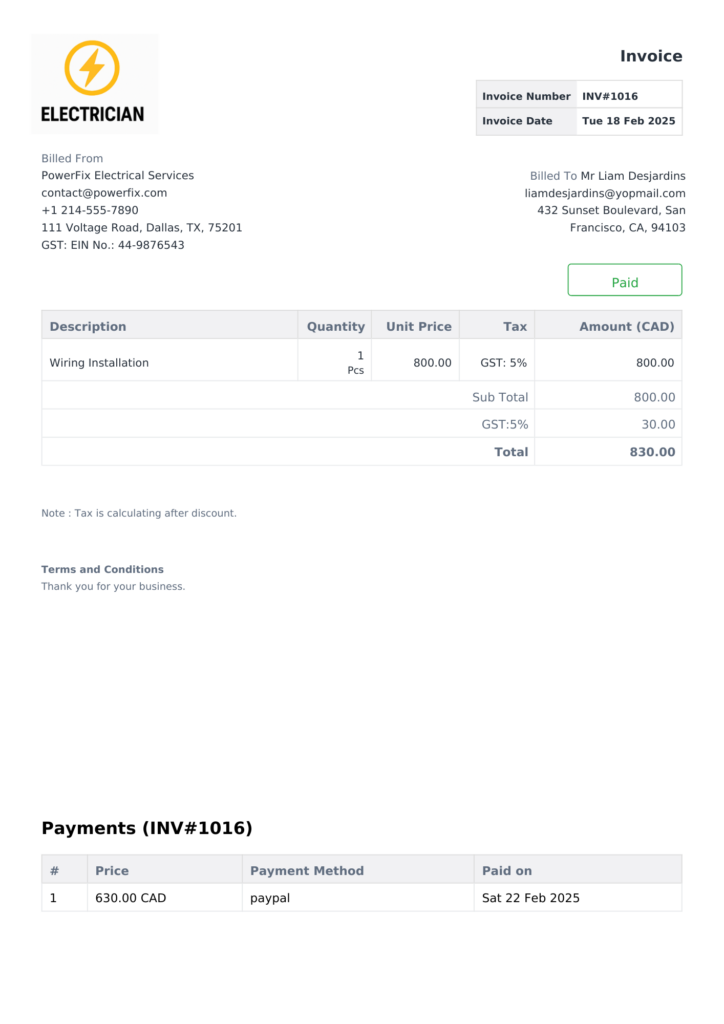724x1024 pixels.
Task: Click the Terms and Conditions heading
Action: coord(102,569)
